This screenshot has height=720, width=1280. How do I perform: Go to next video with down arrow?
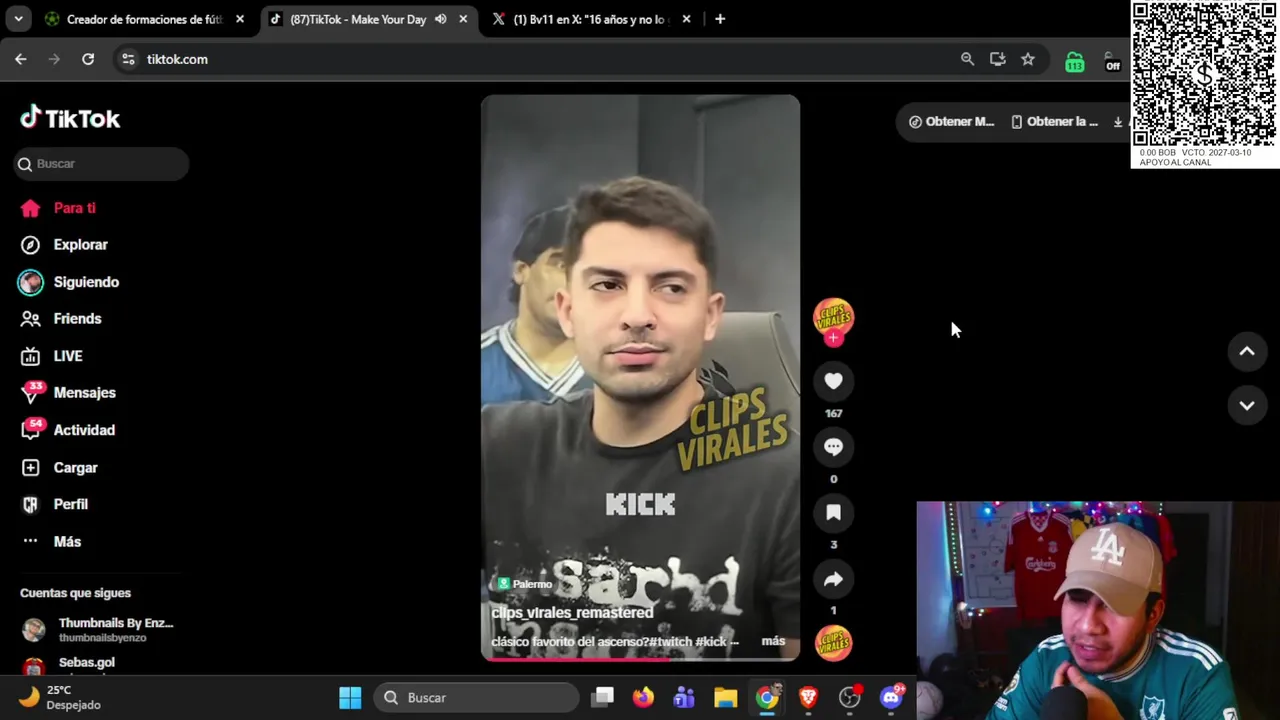(1247, 405)
